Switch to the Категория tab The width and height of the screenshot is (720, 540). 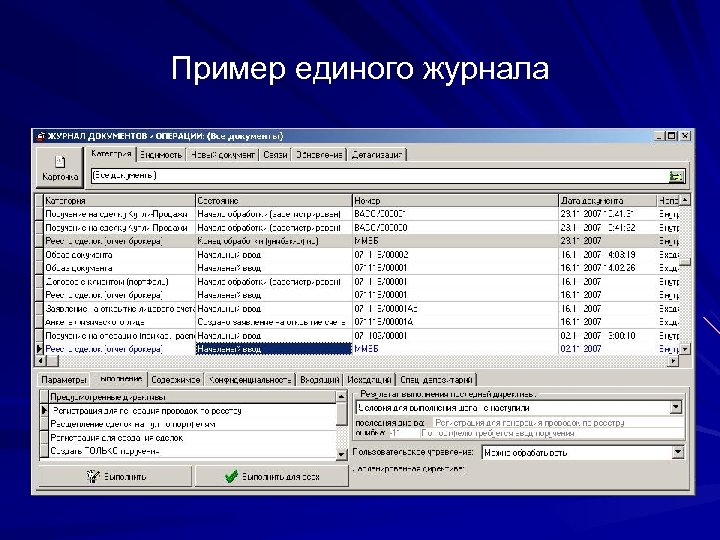click(x=111, y=154)
